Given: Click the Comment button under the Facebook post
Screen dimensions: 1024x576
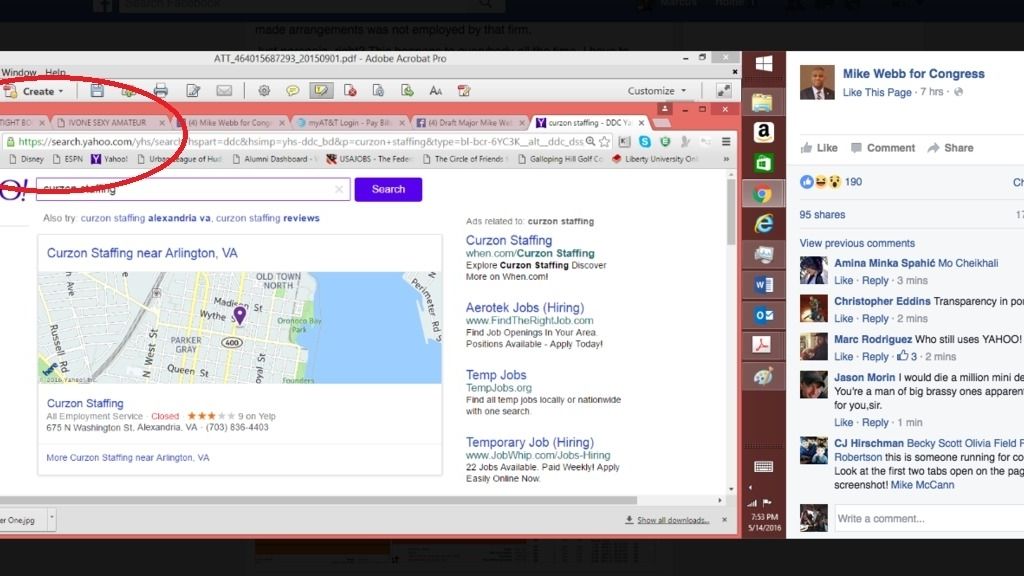Looking at the screenshot, I should coord(882,148).
